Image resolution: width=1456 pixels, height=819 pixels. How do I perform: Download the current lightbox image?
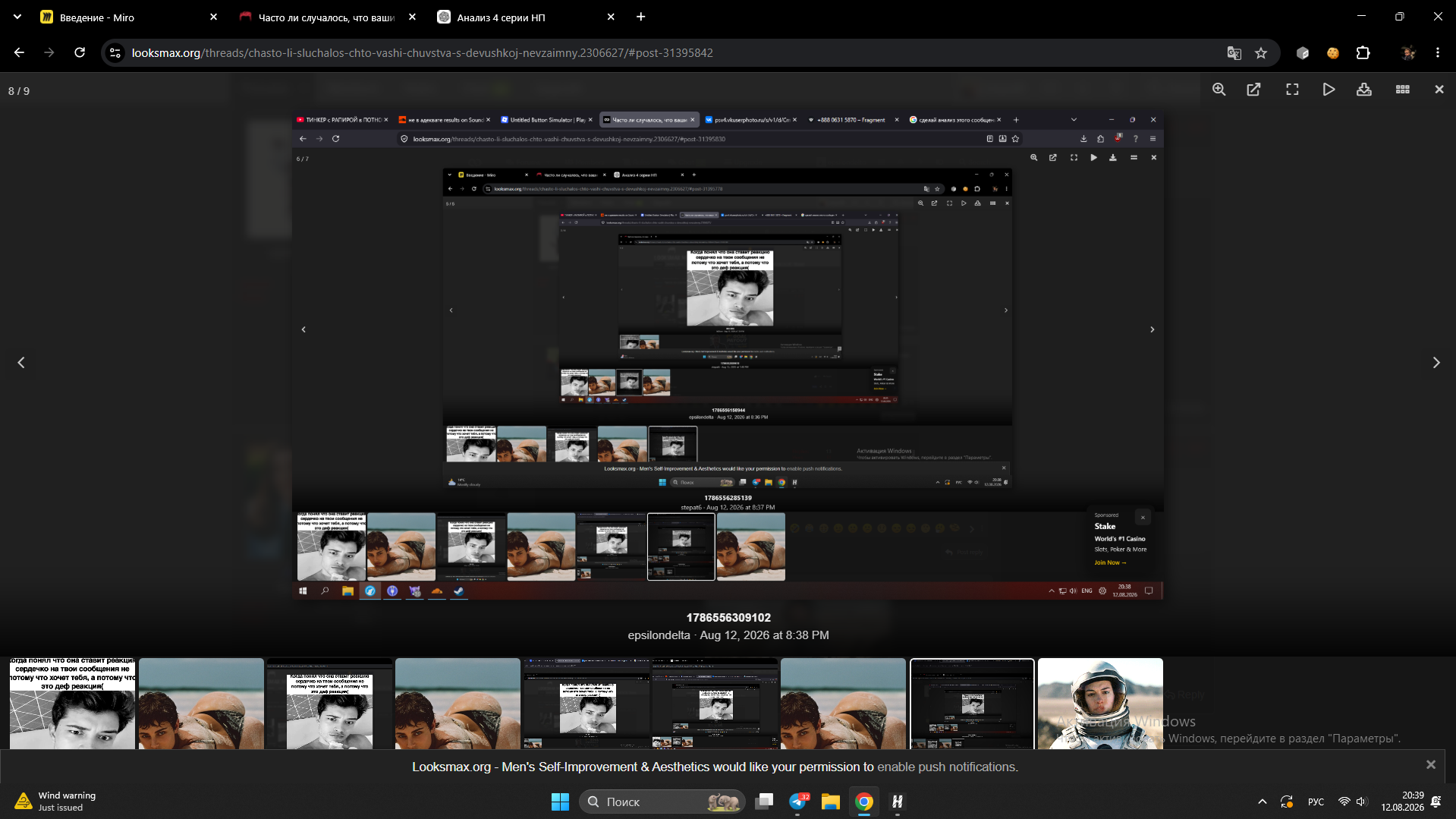pyautogui.click(x=1364, y=90)
